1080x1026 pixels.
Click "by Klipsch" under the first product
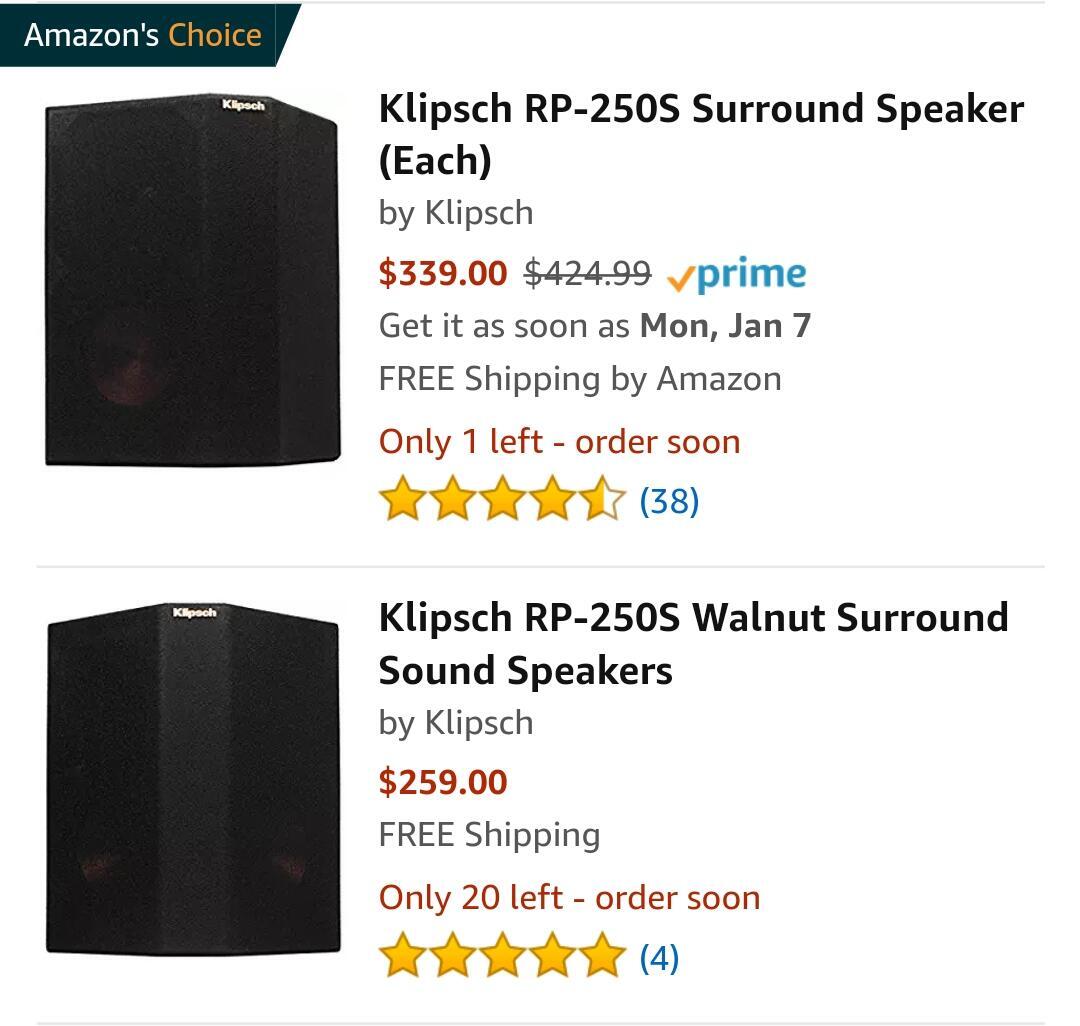(455, 213)
